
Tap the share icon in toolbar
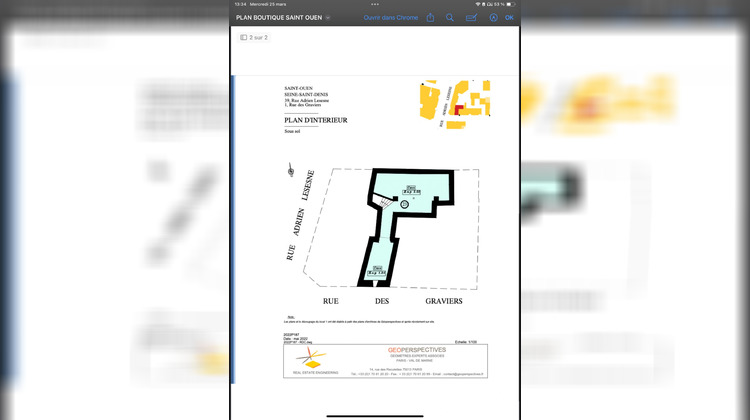pos(430,18)
